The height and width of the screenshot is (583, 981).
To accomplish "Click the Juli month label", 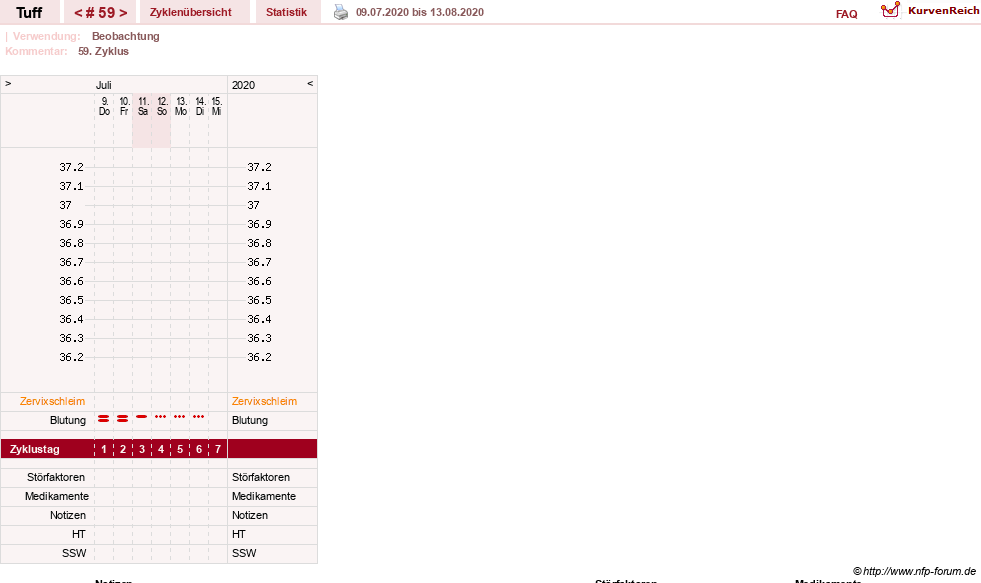I will pos(103,85).
